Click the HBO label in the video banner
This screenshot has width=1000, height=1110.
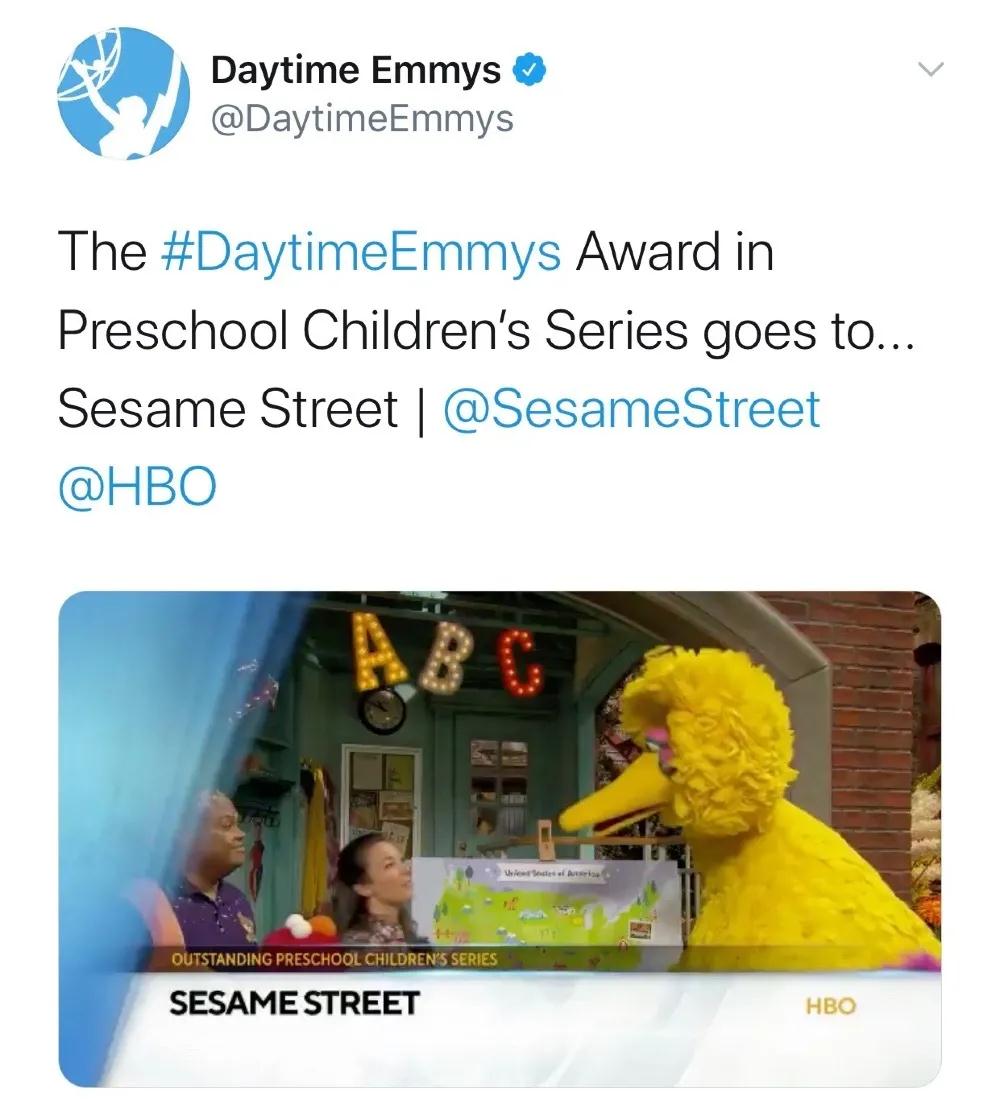[x=831, y=1005]
